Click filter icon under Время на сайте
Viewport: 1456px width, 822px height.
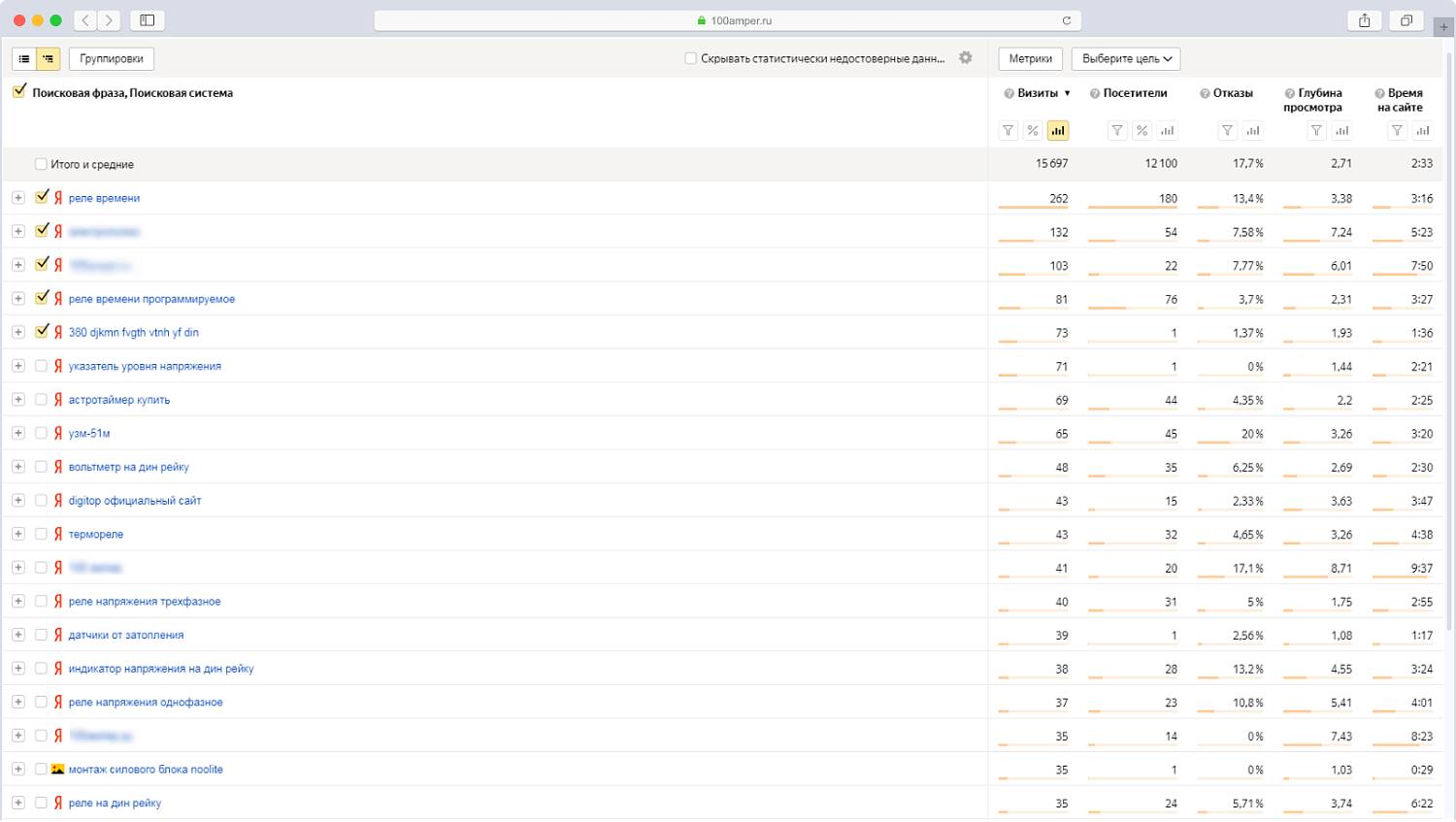pyautogui.click(x=1397, y=130)
